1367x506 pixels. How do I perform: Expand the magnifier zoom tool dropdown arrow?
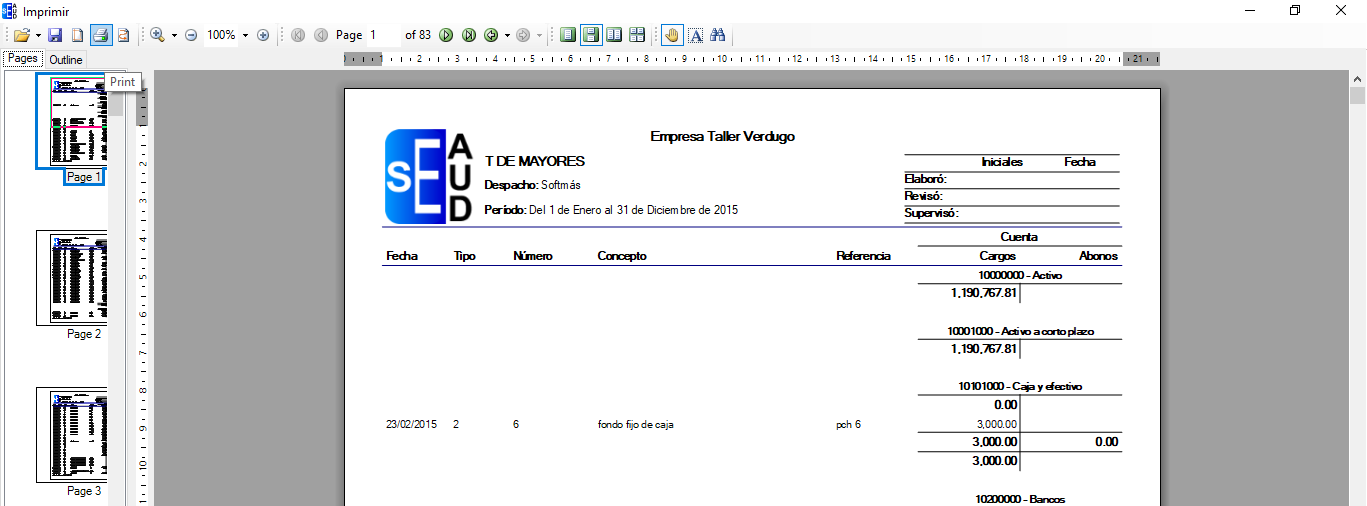click(x=174, y=35)
